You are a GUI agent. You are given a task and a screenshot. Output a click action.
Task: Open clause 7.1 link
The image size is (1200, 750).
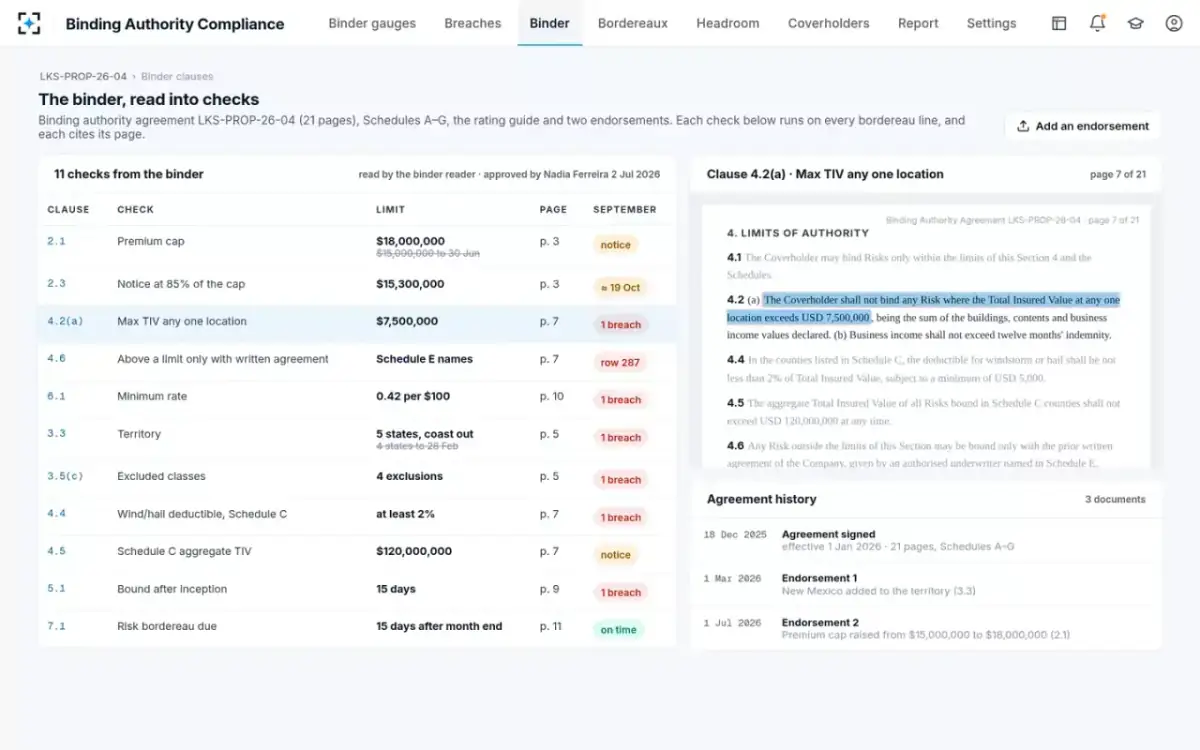click(56, 627)
